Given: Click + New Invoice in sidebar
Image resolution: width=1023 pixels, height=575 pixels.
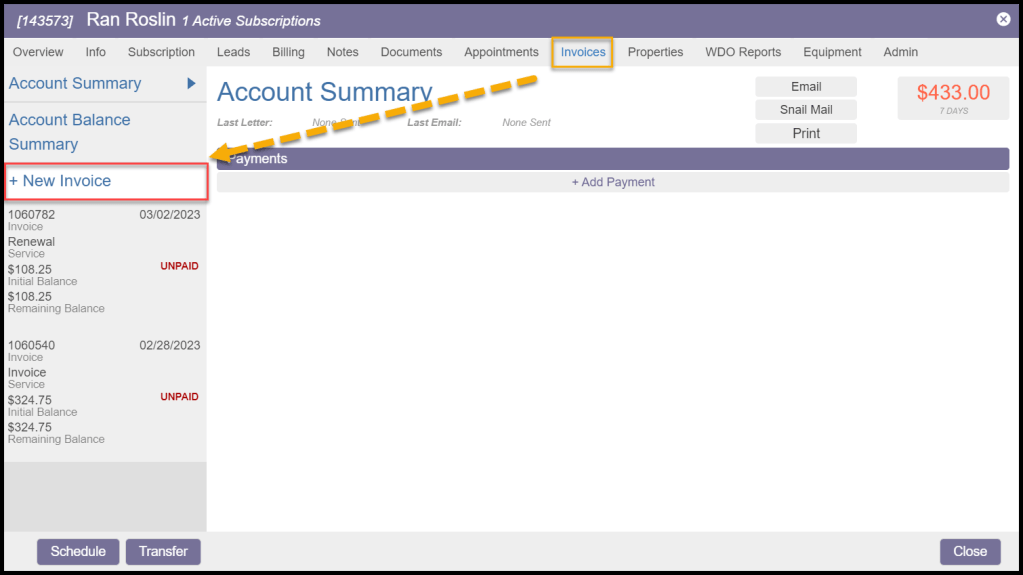Looking at the screenshot, I should (60, 181).
